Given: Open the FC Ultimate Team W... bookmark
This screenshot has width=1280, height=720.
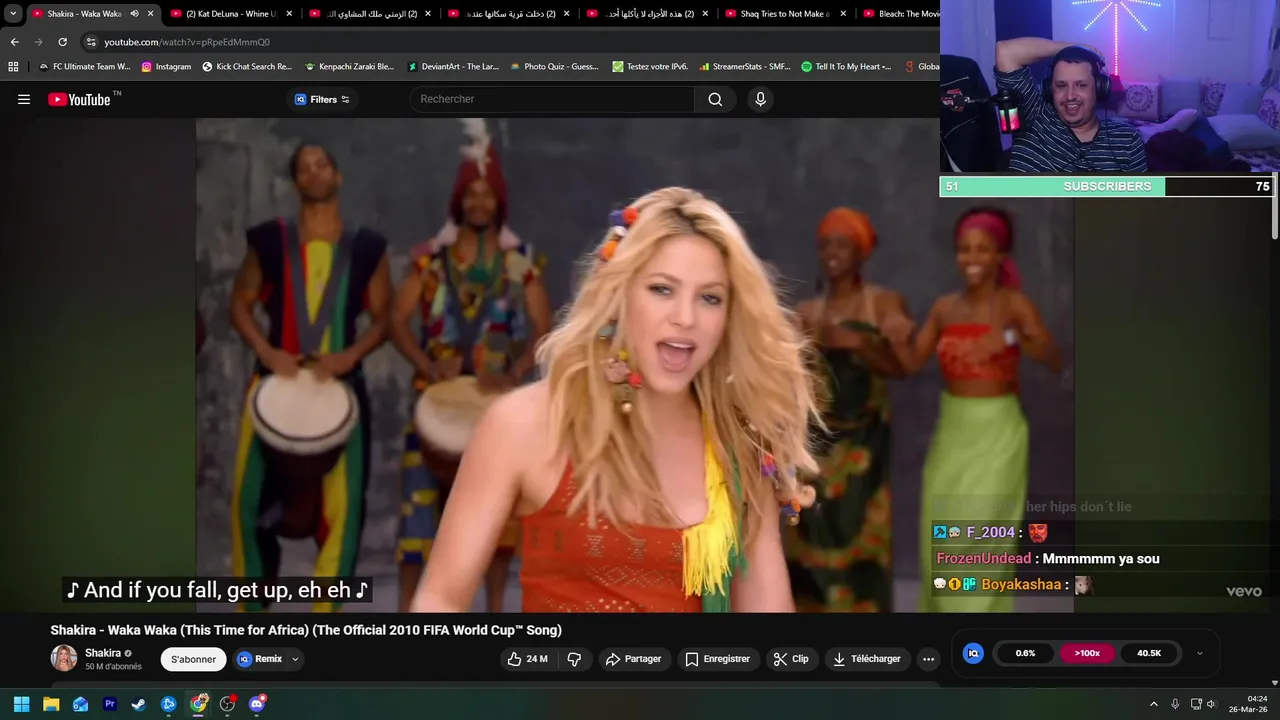Looking at the screenshot, I should [x=85, y=67].
